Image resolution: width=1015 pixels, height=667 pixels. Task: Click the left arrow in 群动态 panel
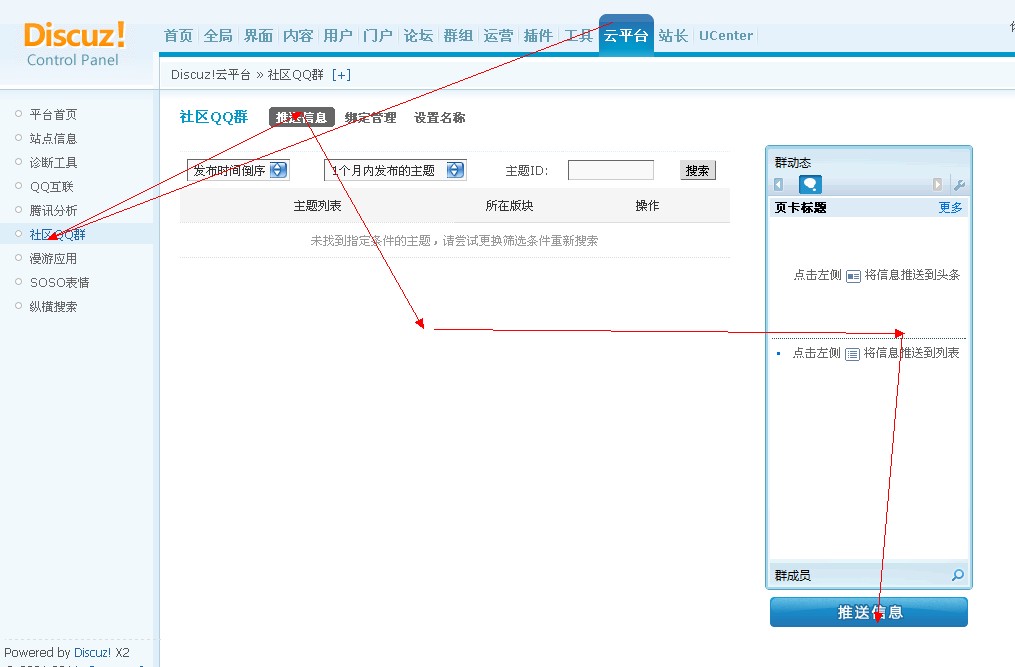[779, 185]
